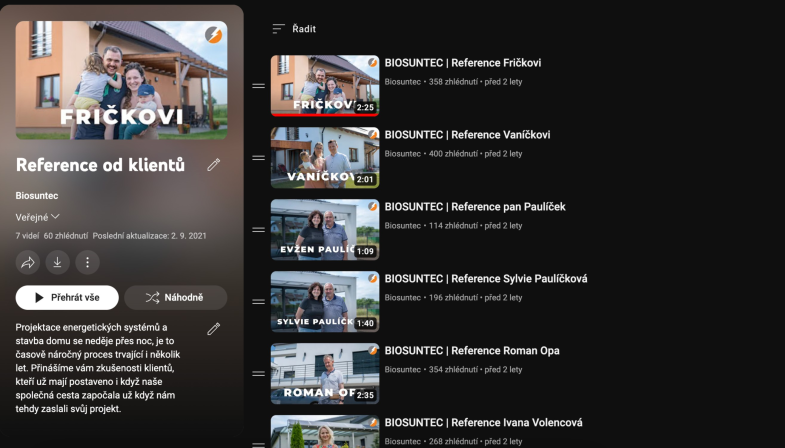Open video title Reference Ivana Volencová

(484, 423)
